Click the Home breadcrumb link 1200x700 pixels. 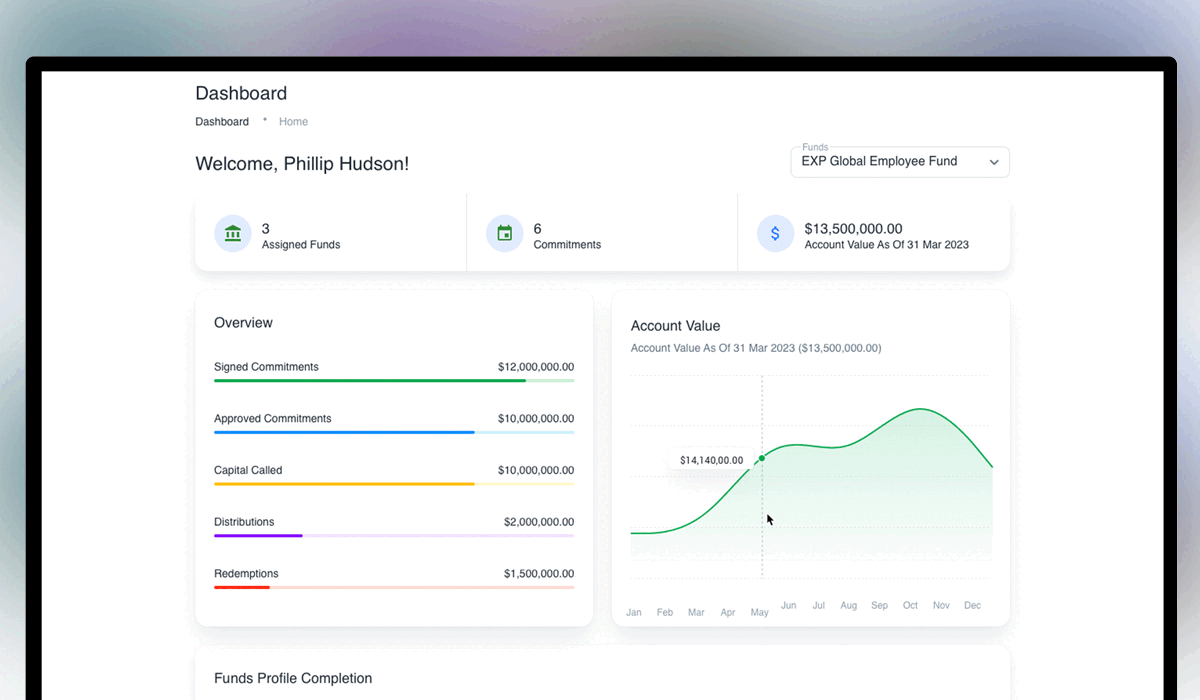(x=293, y=122)
